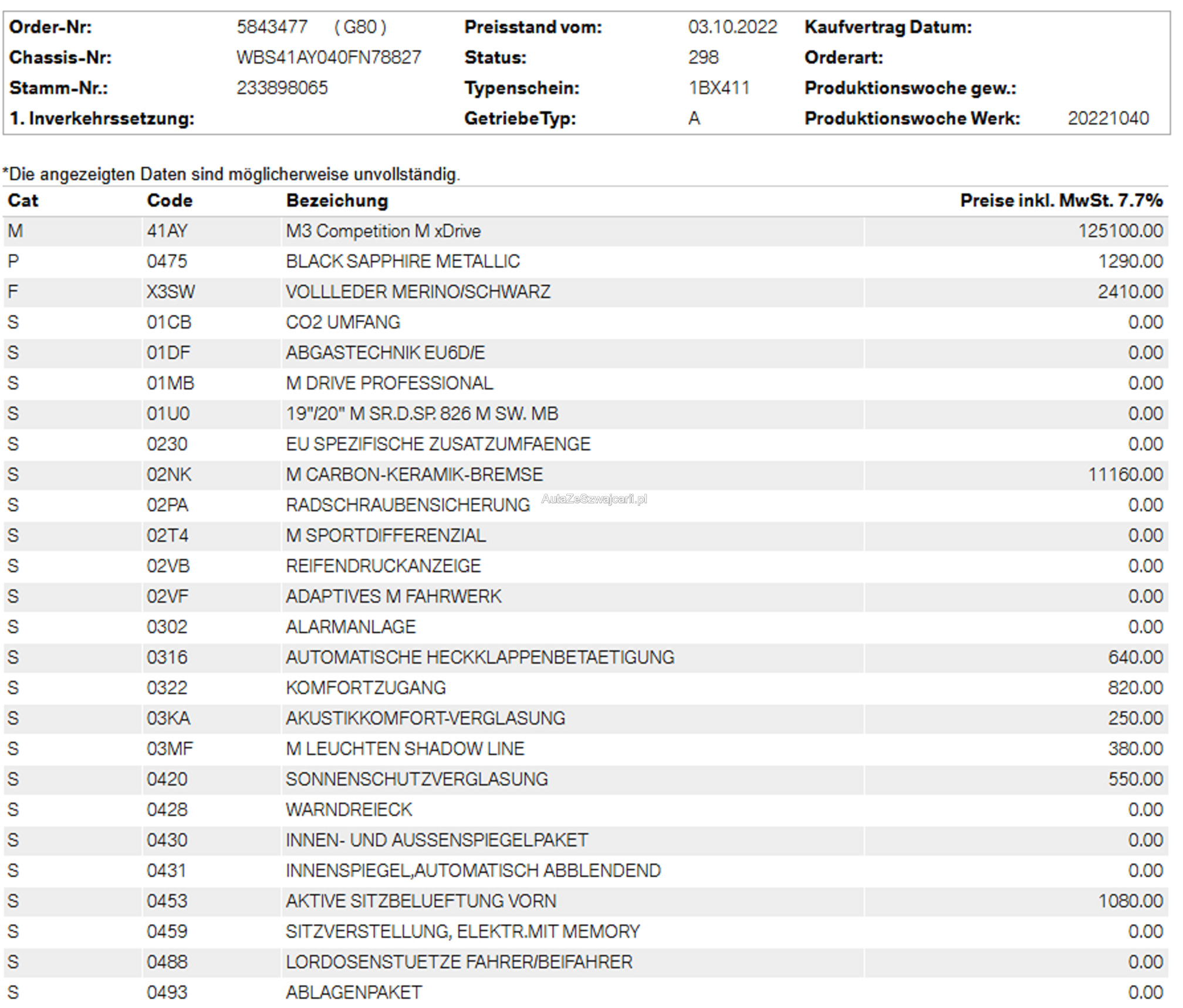The width and height of the screenshot is (1183, 1008).
Task: Click the Preisstand date 03.10.2022
Action: click(x=732, y=27)
